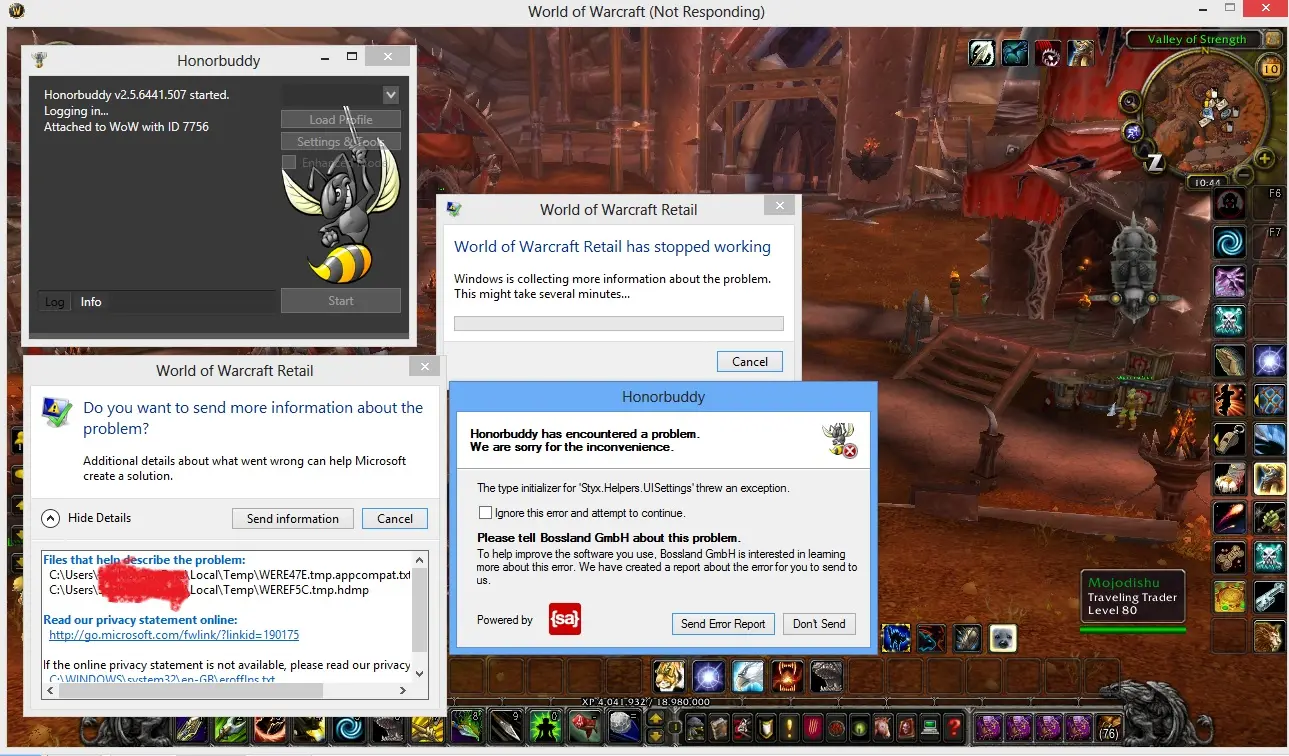Click horizontal scrollbar thumb in details pane
The width and height of the screenshot is (1289, 756).
(x=191, y=691)
